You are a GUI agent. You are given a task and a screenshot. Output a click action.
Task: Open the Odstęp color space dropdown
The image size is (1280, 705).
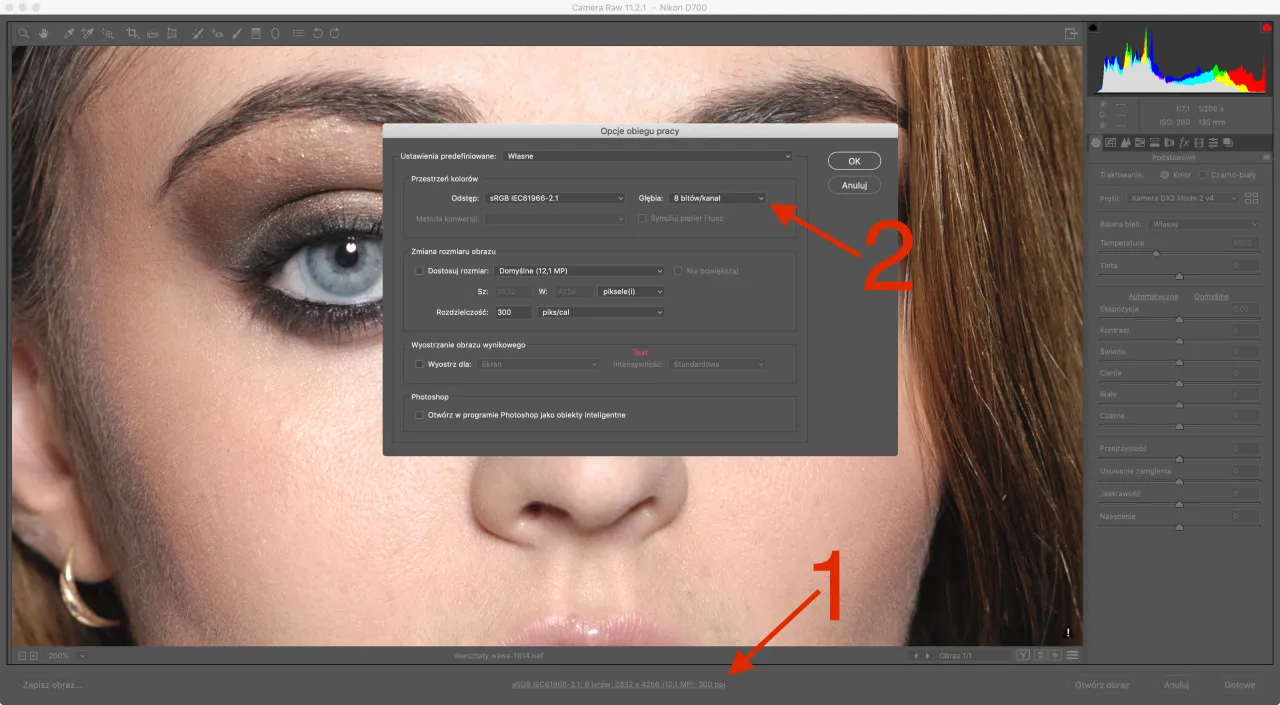pos(554,197)
